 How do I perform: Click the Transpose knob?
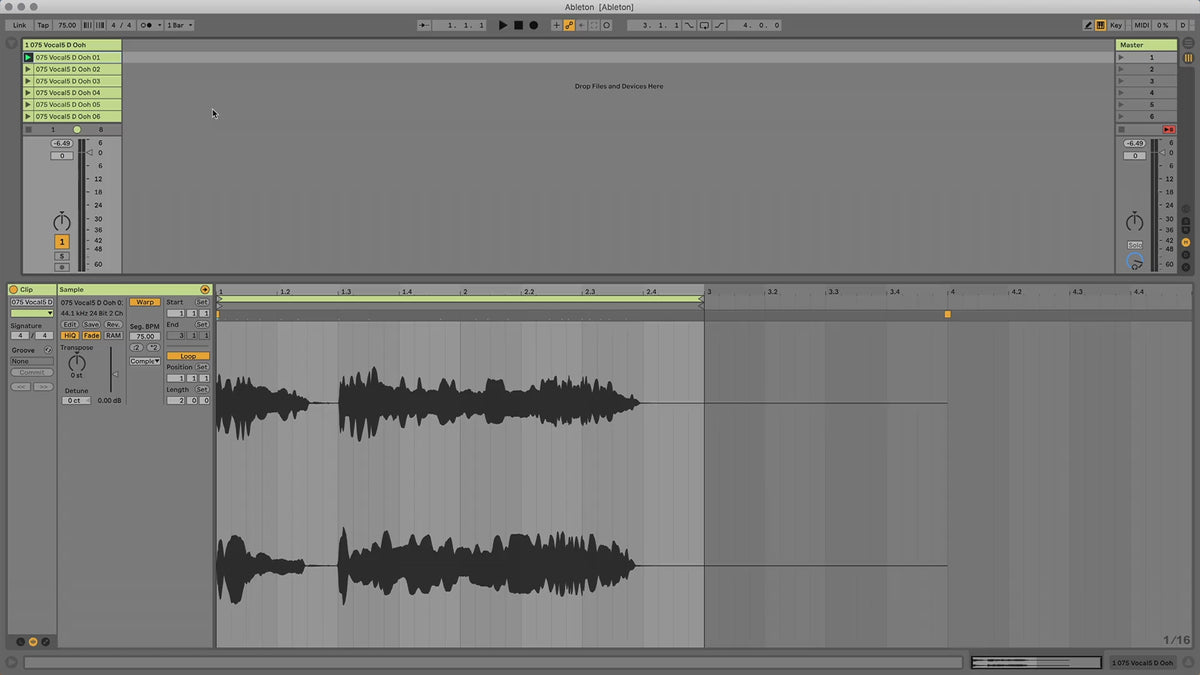click(76, 364)
